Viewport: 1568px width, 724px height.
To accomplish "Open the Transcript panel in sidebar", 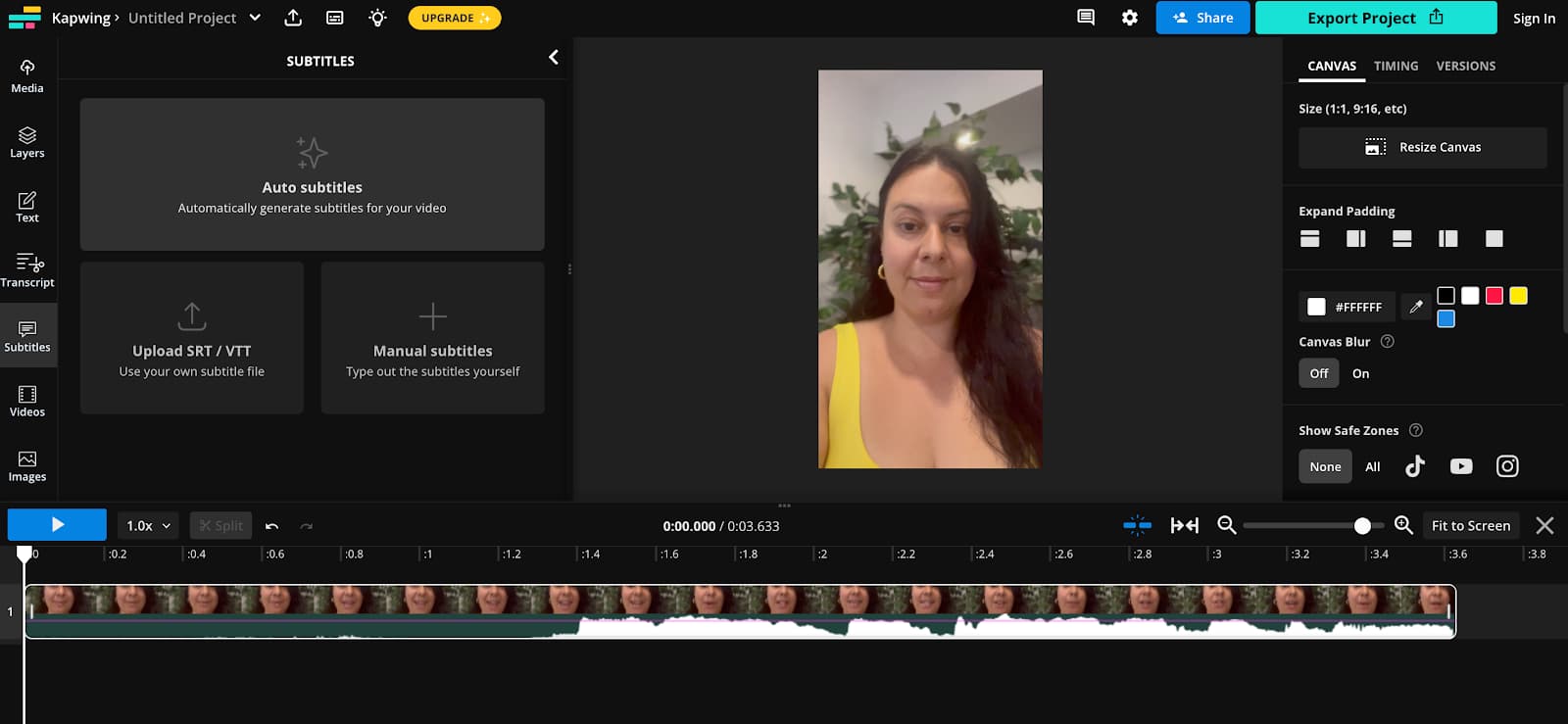I will tap(27, 270).
